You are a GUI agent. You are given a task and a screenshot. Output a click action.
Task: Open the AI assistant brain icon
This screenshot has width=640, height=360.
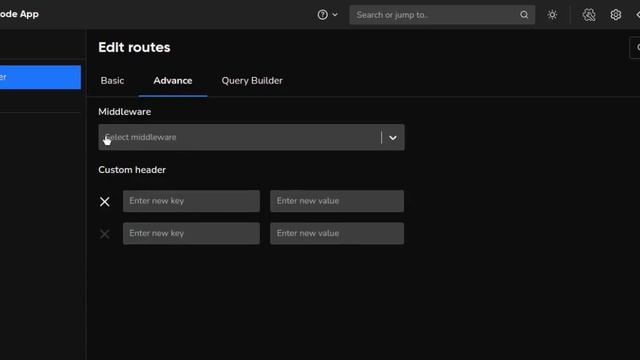(x=589, y=15)
